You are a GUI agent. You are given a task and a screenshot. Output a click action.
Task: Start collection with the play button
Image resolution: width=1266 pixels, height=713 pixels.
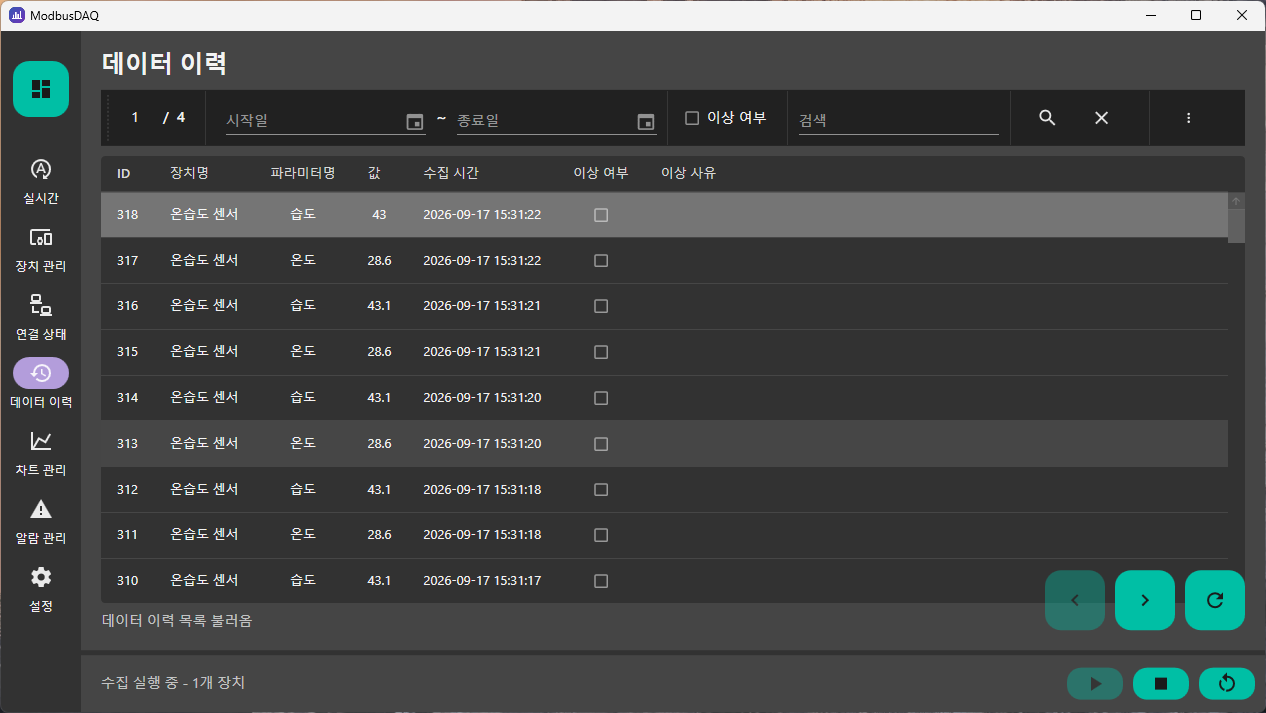[x=1095, y=684]
